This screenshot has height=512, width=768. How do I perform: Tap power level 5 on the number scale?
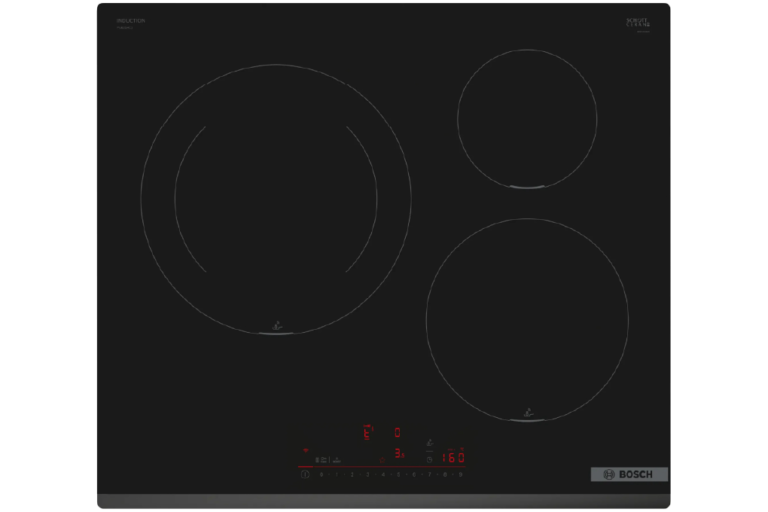(x=398, y=474)
